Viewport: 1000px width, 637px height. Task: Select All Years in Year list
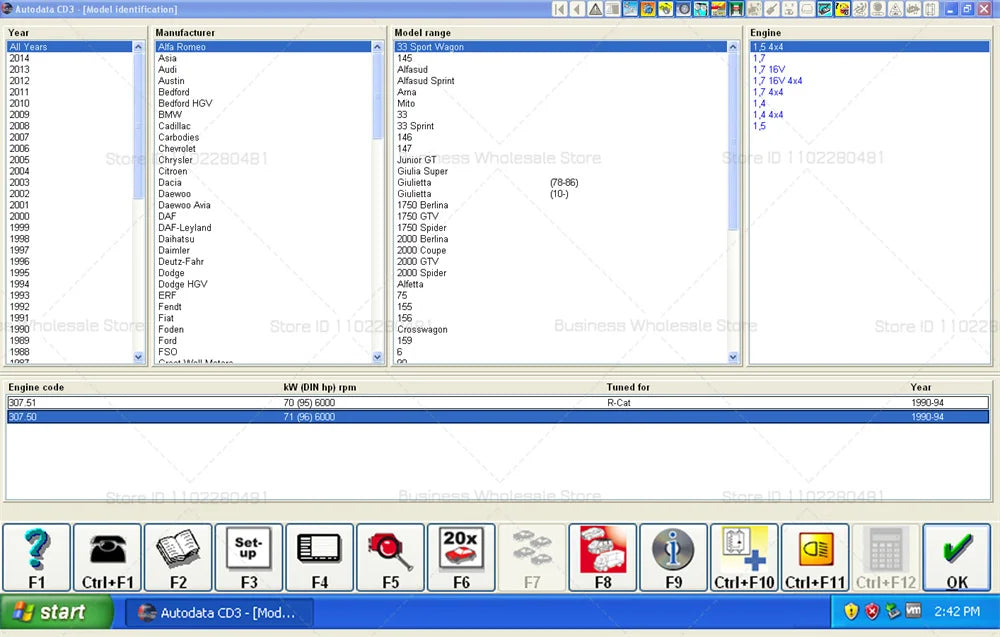[70, 47]
